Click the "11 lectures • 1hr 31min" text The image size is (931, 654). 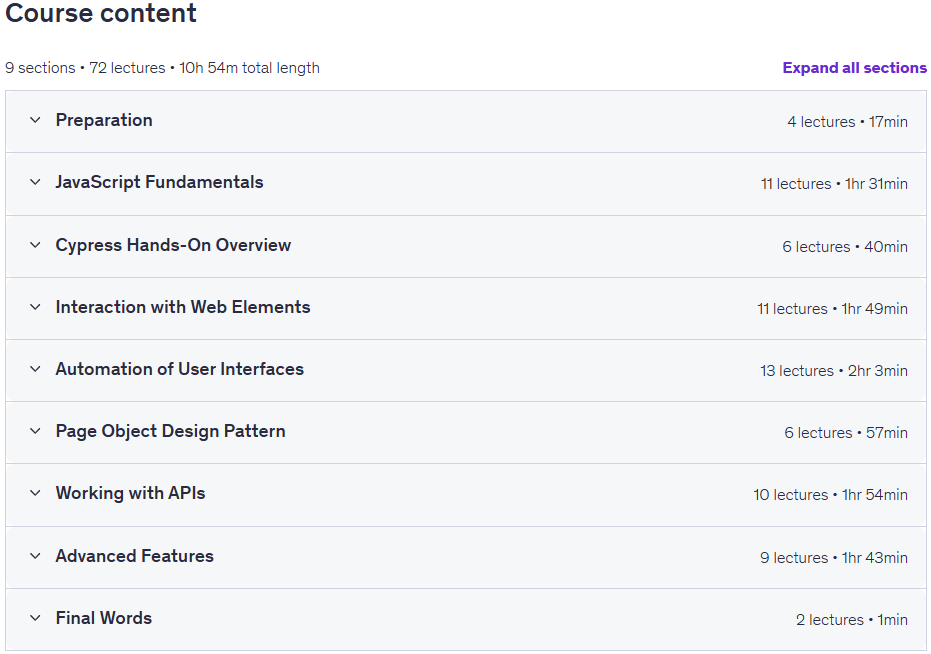(834, 184)
